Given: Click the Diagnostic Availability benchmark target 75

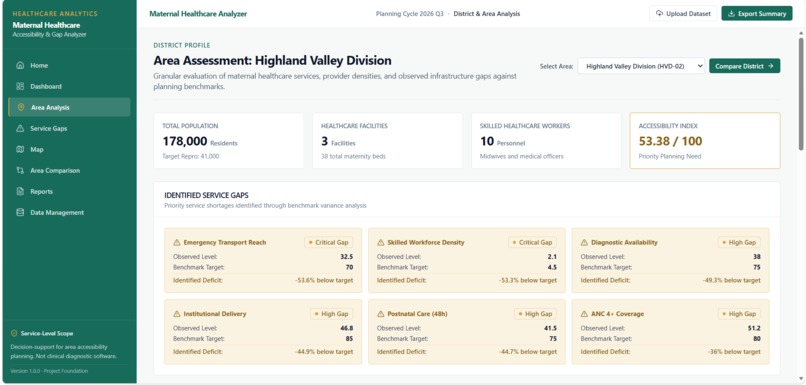Looking at the screenshot, I should tap(757, 267).
